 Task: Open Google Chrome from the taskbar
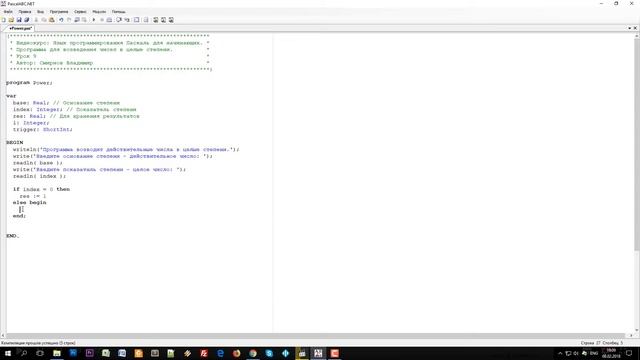click(x=253, y=353)
